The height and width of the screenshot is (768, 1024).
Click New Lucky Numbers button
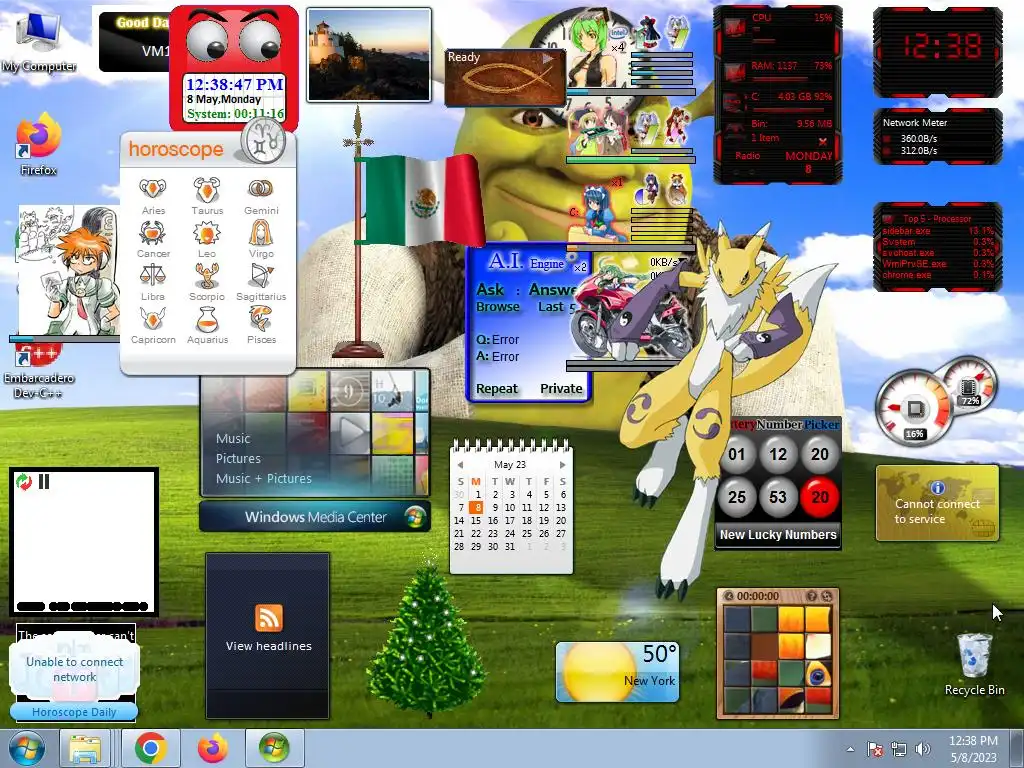click(778, 535)
